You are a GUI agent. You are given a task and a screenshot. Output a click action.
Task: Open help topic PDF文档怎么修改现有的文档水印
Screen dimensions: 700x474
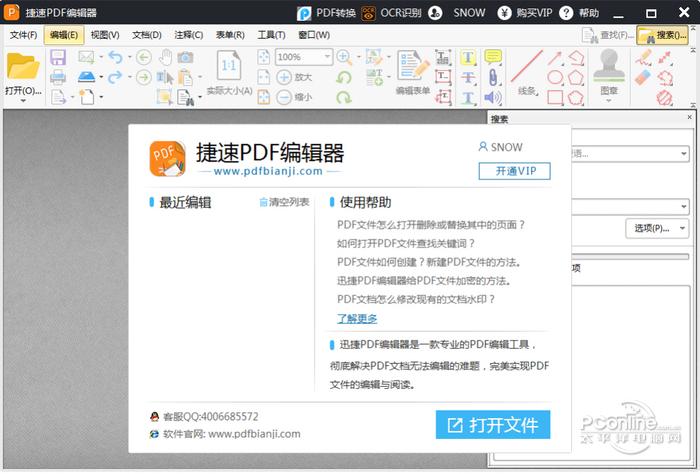(416, 299)
